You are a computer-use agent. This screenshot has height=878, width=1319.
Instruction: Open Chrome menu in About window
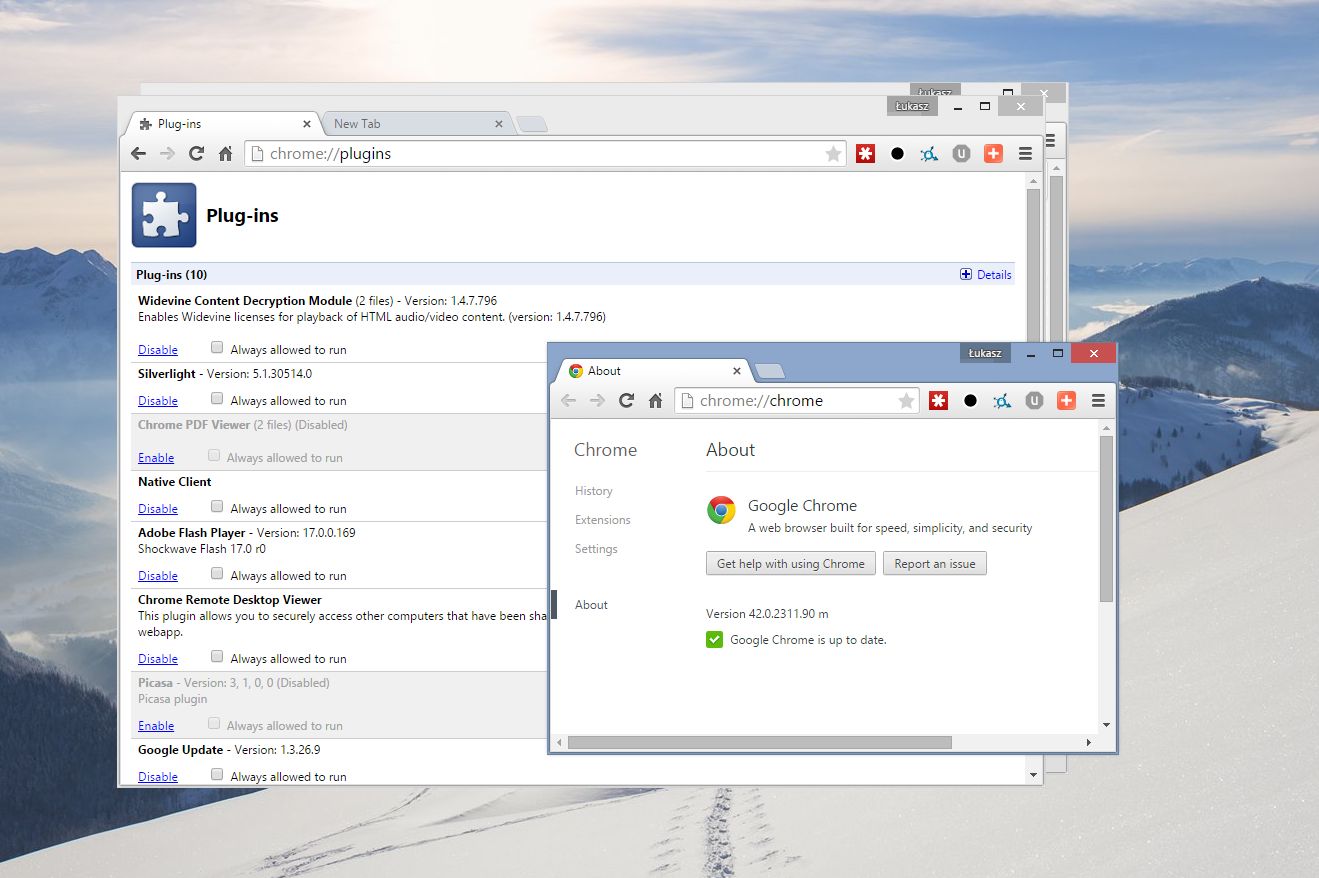point(1098,401)
